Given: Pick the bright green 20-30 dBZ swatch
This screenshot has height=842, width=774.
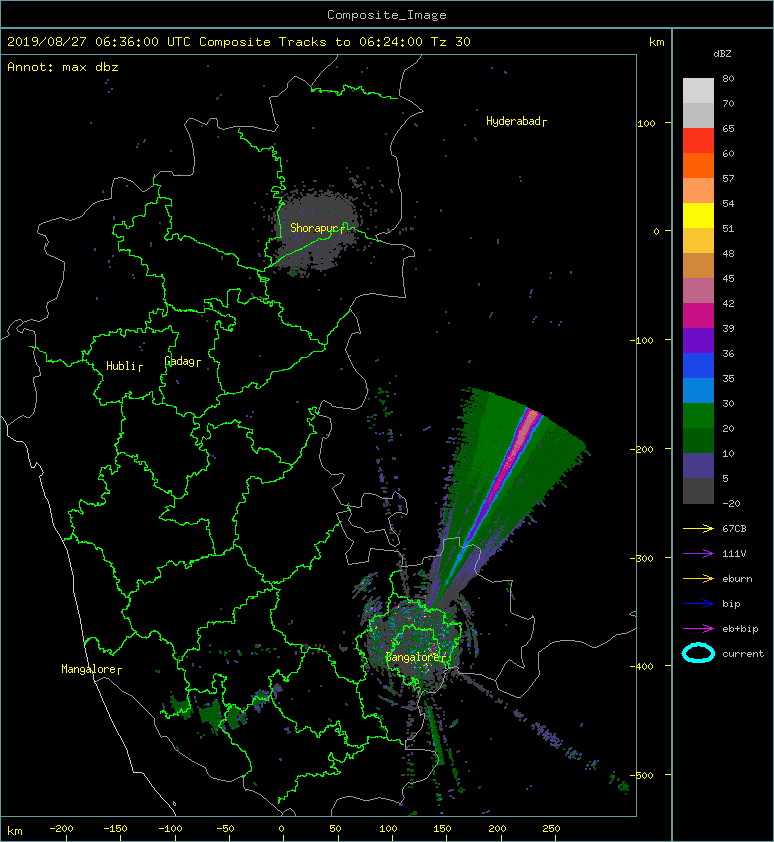Looking at the screenshot, I should (698, 415).
